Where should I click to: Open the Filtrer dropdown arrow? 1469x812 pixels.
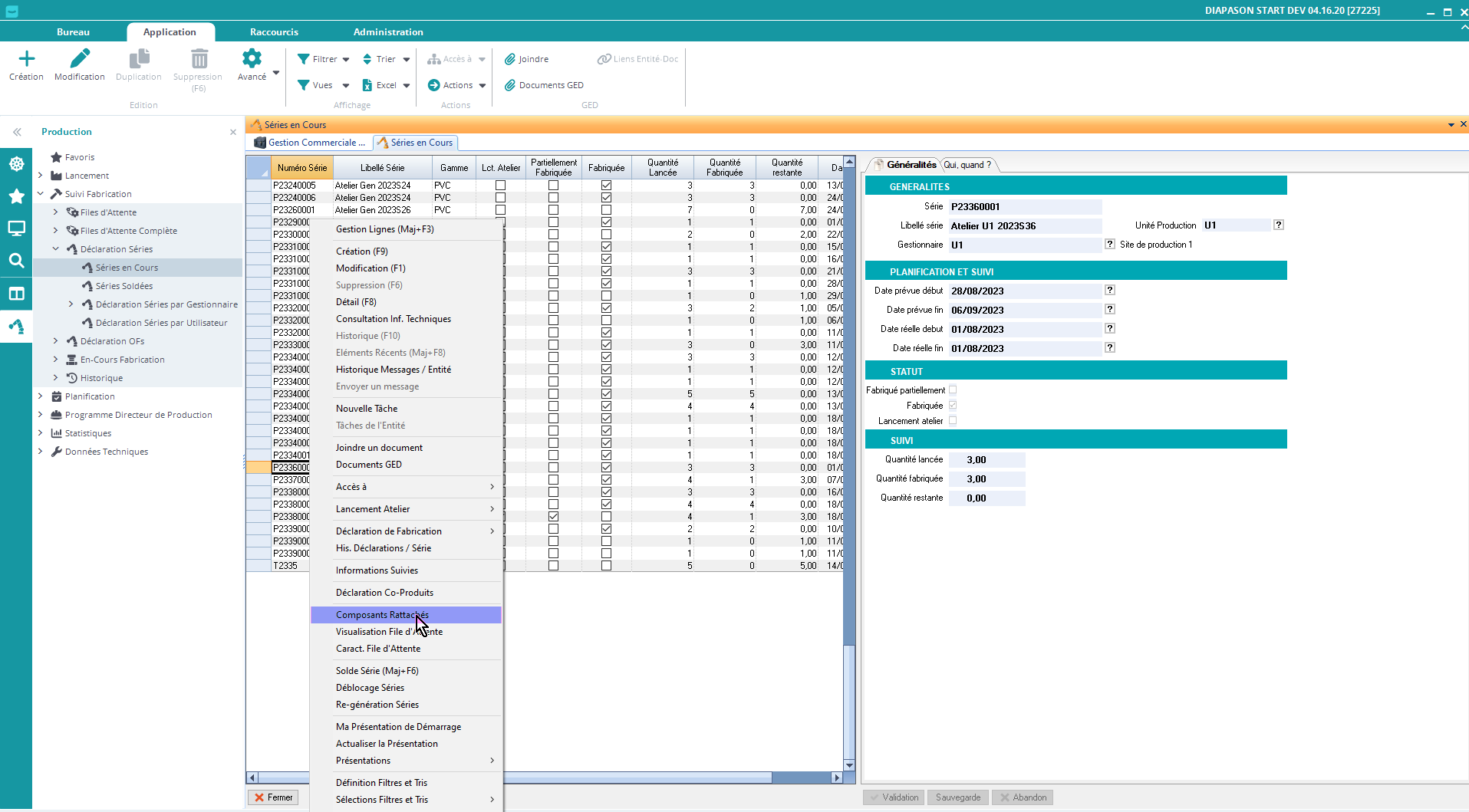coord(346,59)
